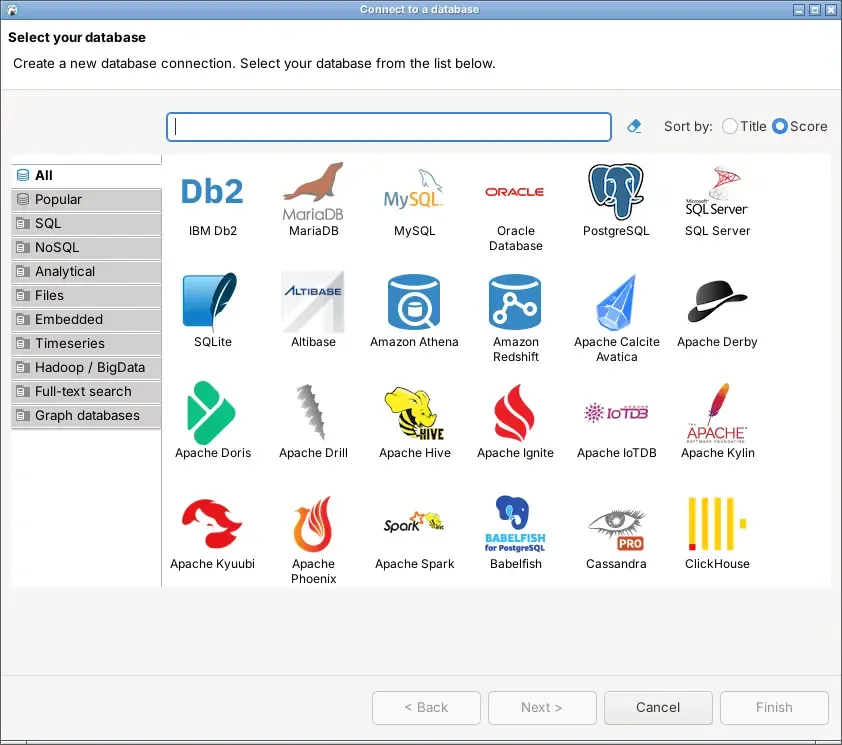Open the window menu icon in title bar
Screen dimensions: 842x745
pos(12,10)
